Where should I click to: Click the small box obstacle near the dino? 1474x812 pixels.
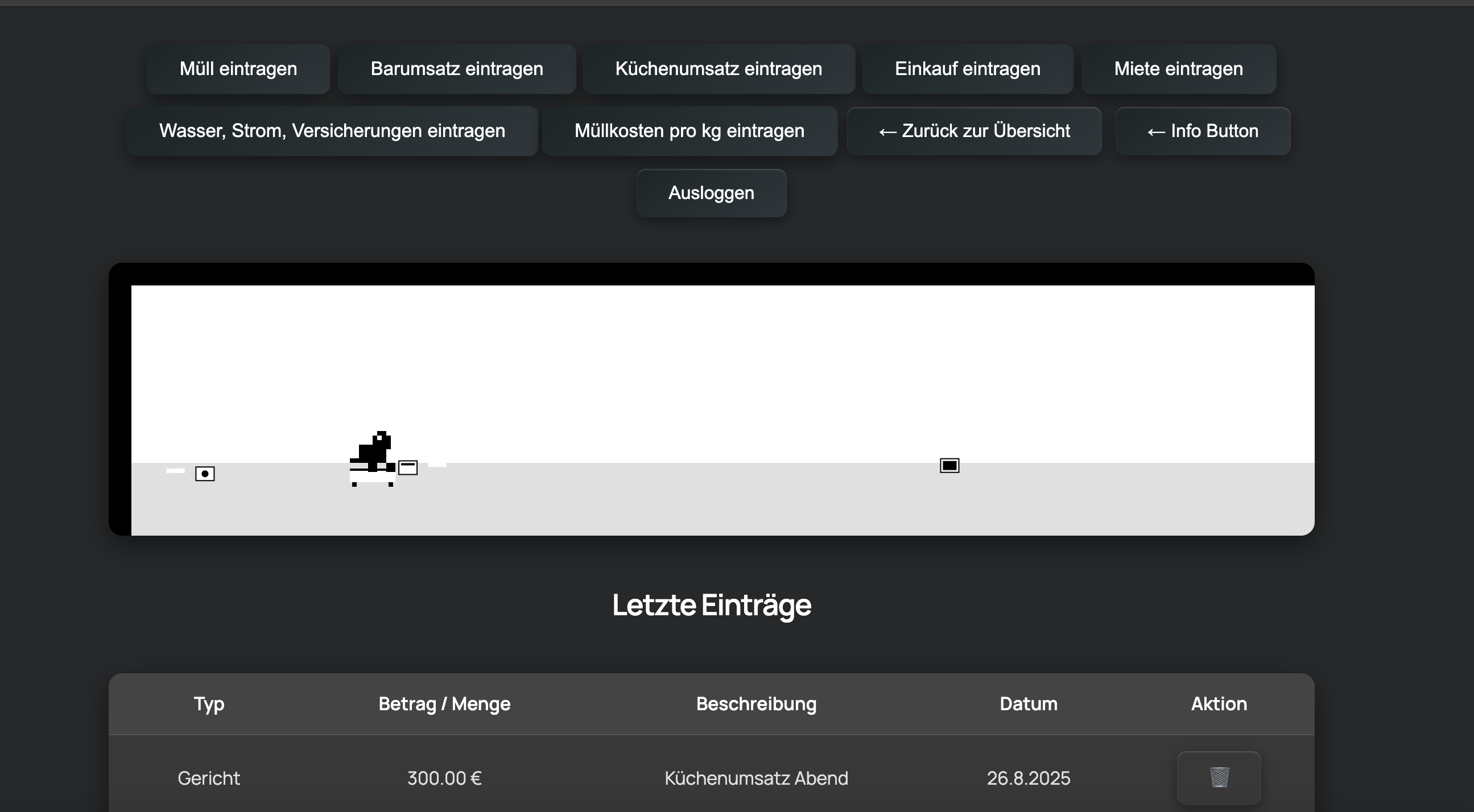pyautogui.click(x=408, y=467)
